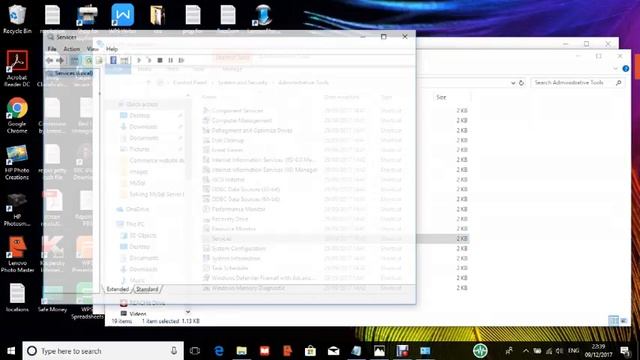Image resolution: width=640 pixels, height=360 pixels.
Task: Click the volume icon in system tray
Action: [560, 351]
